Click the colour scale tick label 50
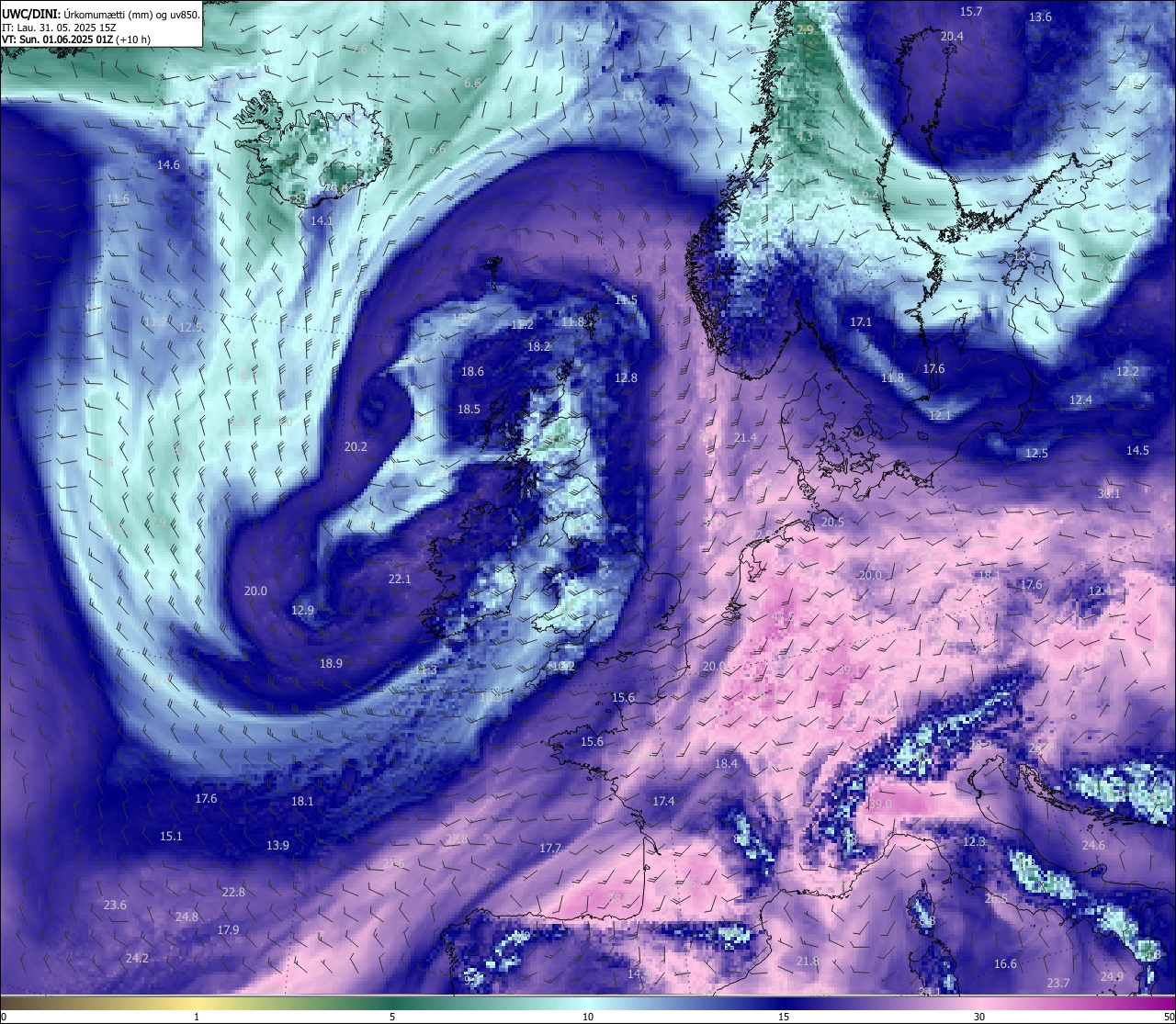 pyautogui.click(x=1168, y=1017)
